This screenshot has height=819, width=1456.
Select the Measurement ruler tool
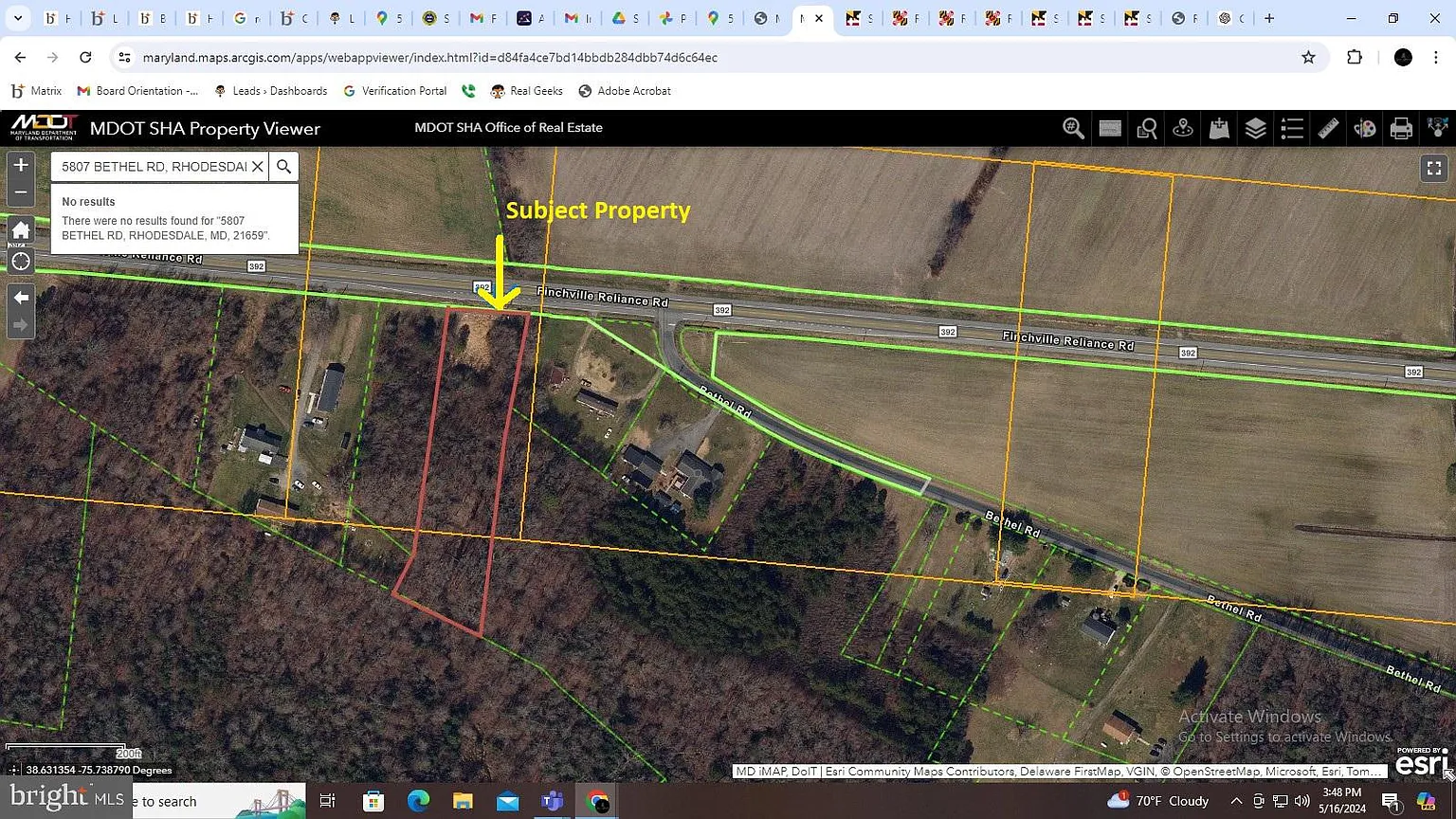1328,128
